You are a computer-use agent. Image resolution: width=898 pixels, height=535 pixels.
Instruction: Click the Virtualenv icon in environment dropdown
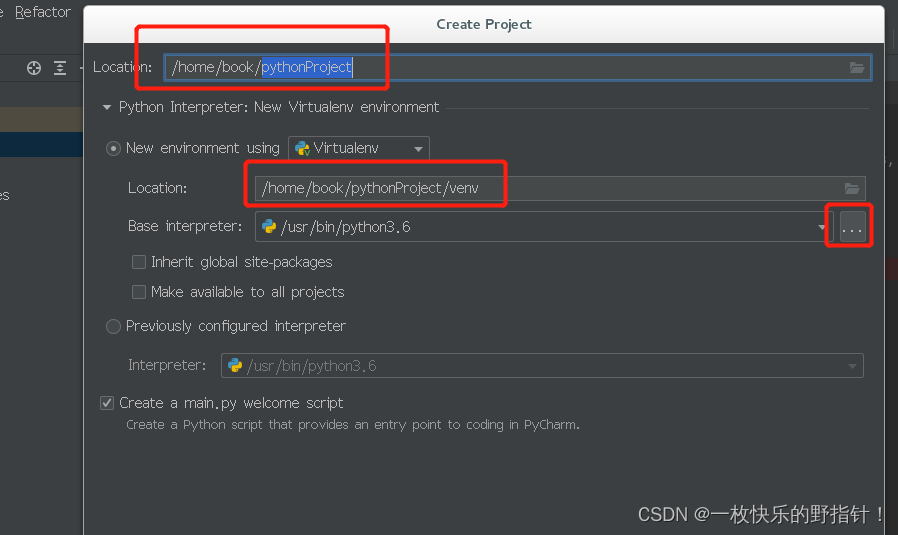[x=302, y=149]
